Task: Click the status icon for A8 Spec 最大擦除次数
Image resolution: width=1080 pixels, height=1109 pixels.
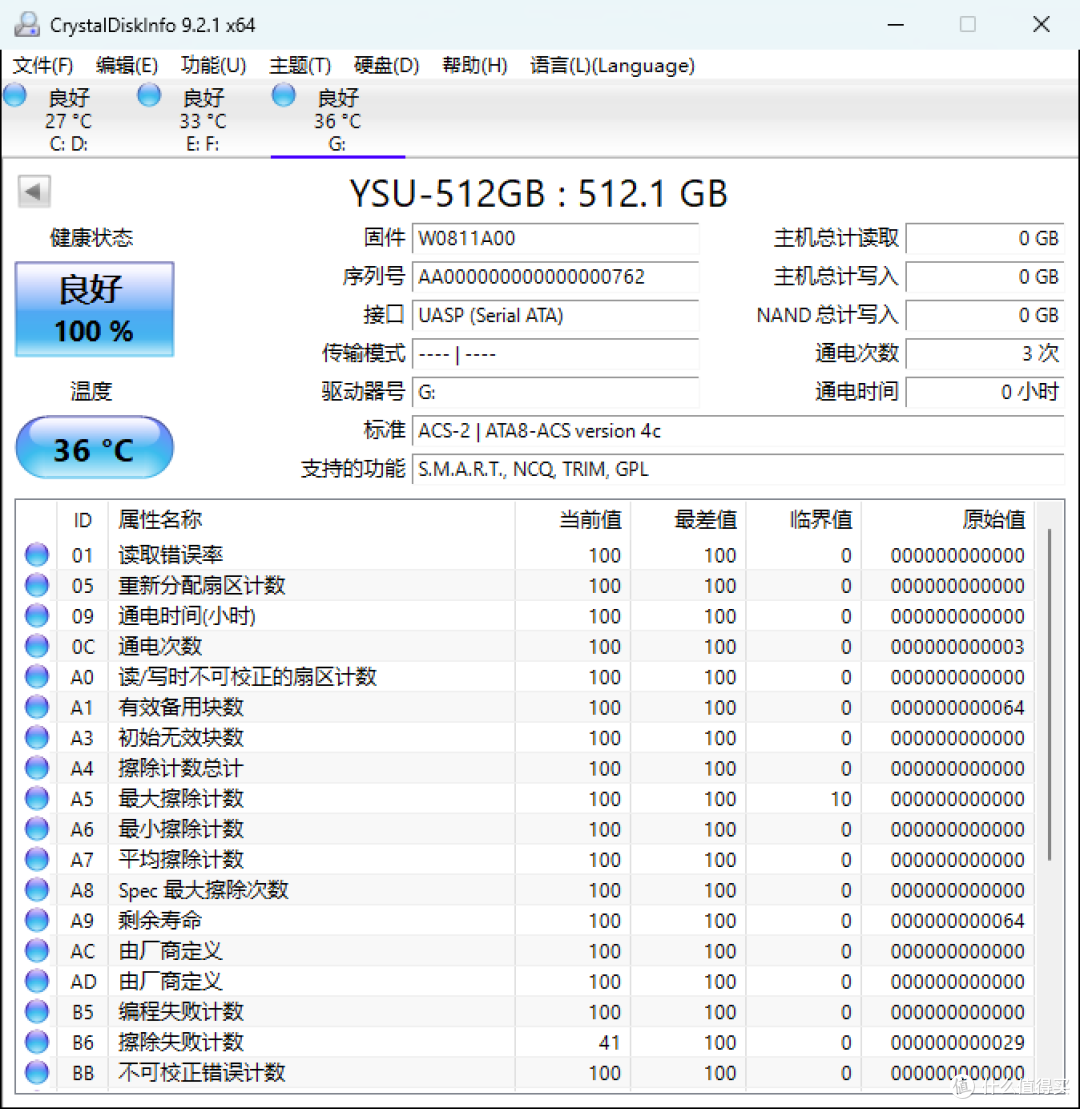Action: (x=37, y=889)
